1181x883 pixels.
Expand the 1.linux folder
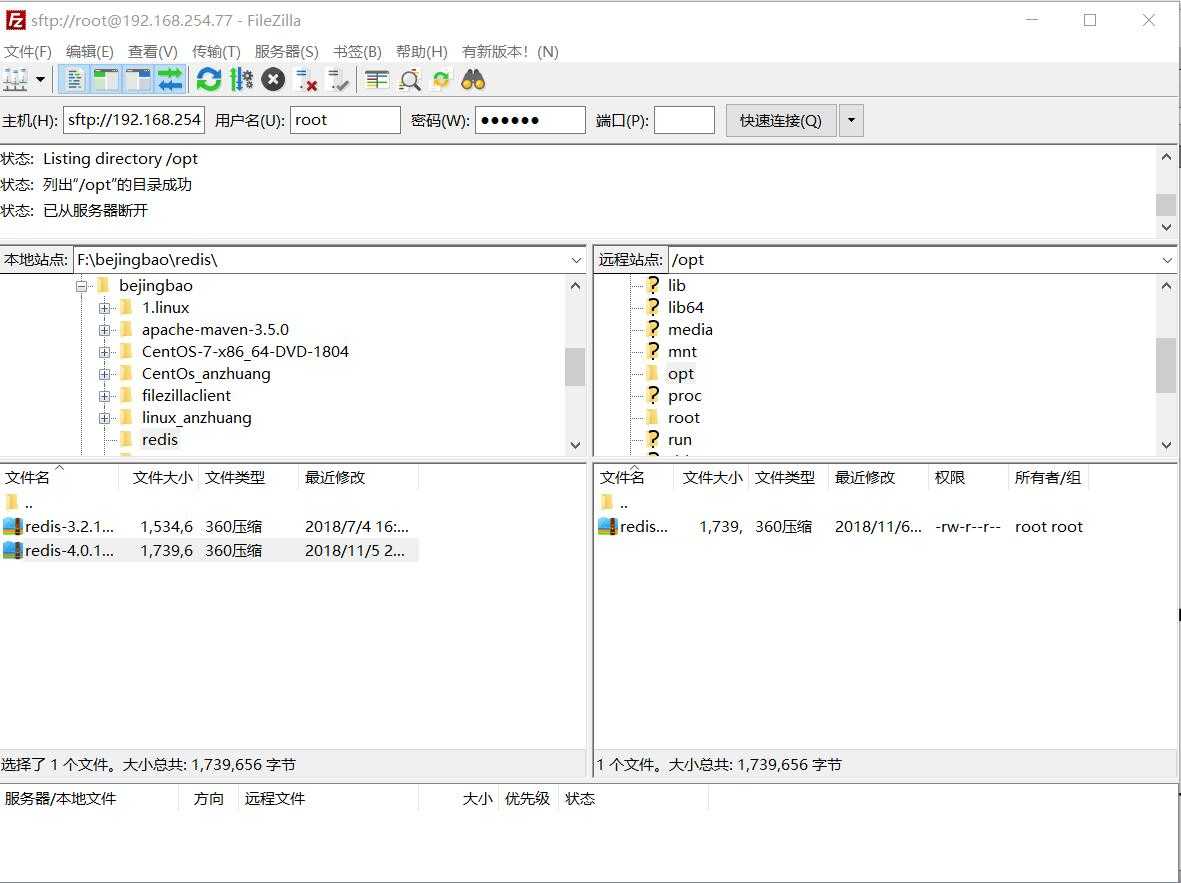104,307
